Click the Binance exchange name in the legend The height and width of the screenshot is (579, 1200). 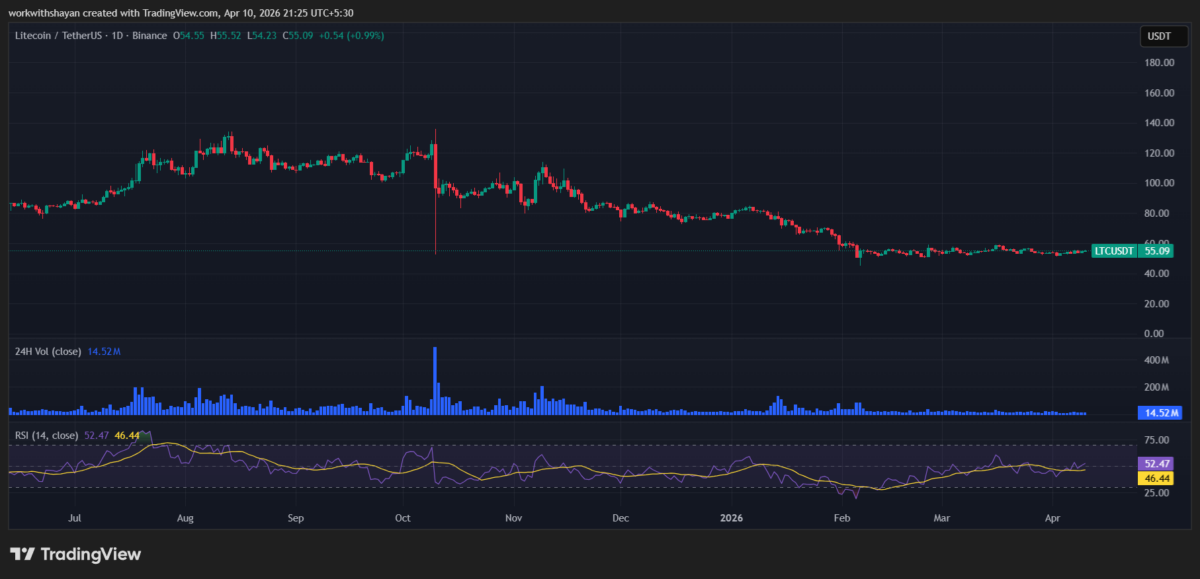coord(149,35)
